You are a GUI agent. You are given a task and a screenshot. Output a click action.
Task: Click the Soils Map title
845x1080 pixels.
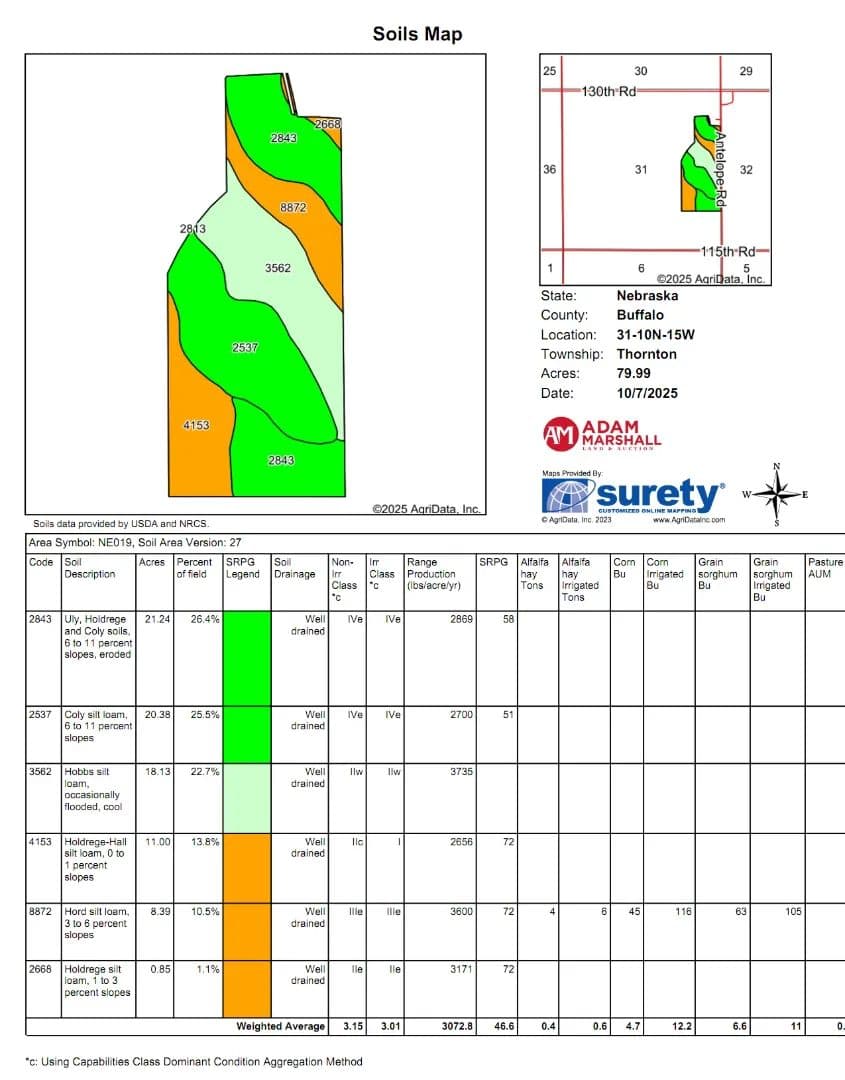pyautogui.click(x=417, y=34)
